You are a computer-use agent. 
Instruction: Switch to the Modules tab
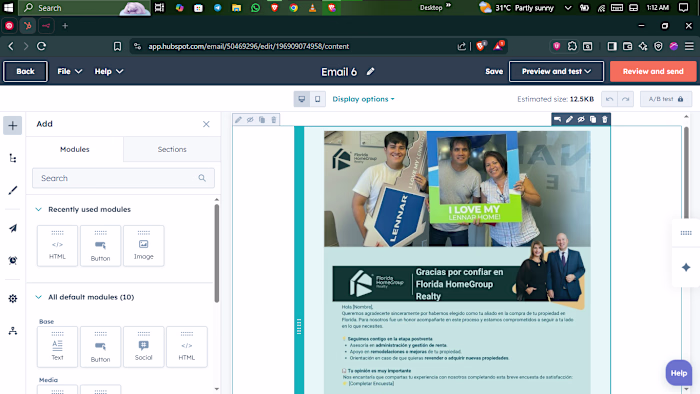pyautogui.click(x=75, y=149)
